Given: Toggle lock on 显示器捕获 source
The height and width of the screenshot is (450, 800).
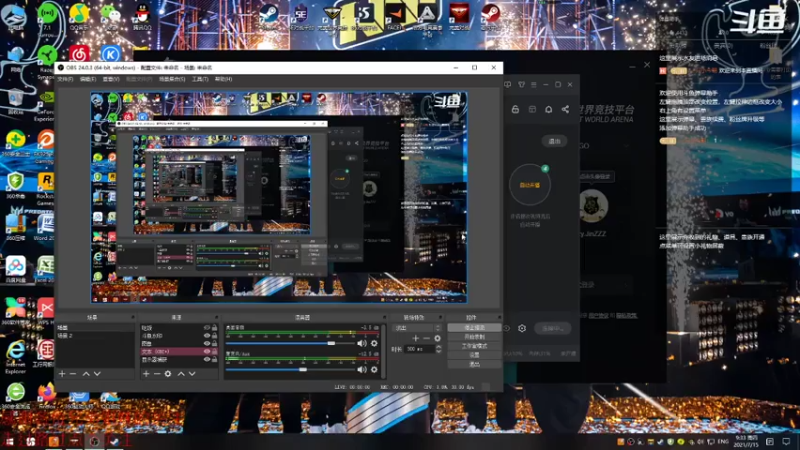Looking at the screenshot, I should tap(214, 359).
